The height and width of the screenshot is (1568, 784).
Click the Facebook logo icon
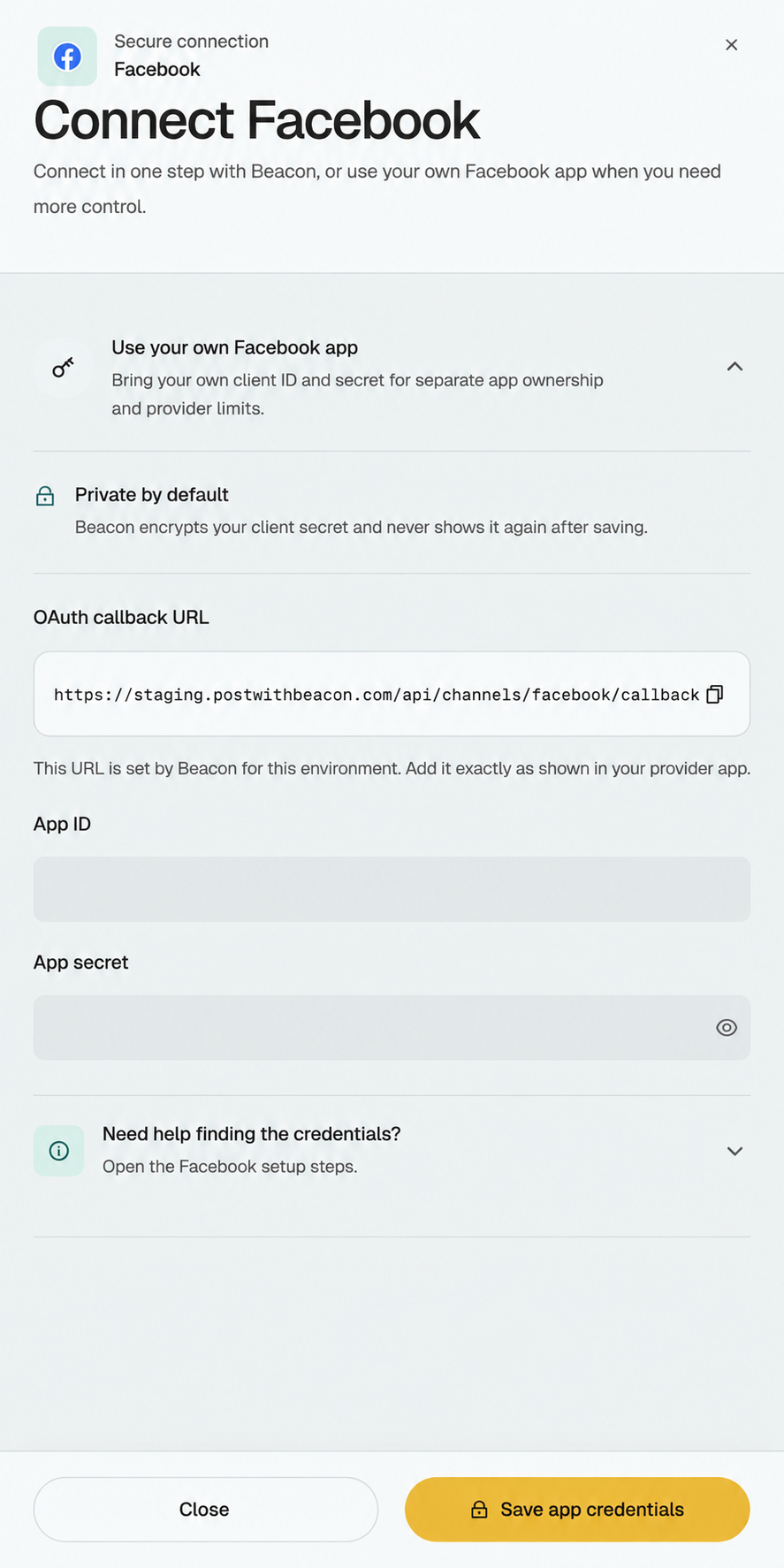pyautogui.click(x=67, y=57)
